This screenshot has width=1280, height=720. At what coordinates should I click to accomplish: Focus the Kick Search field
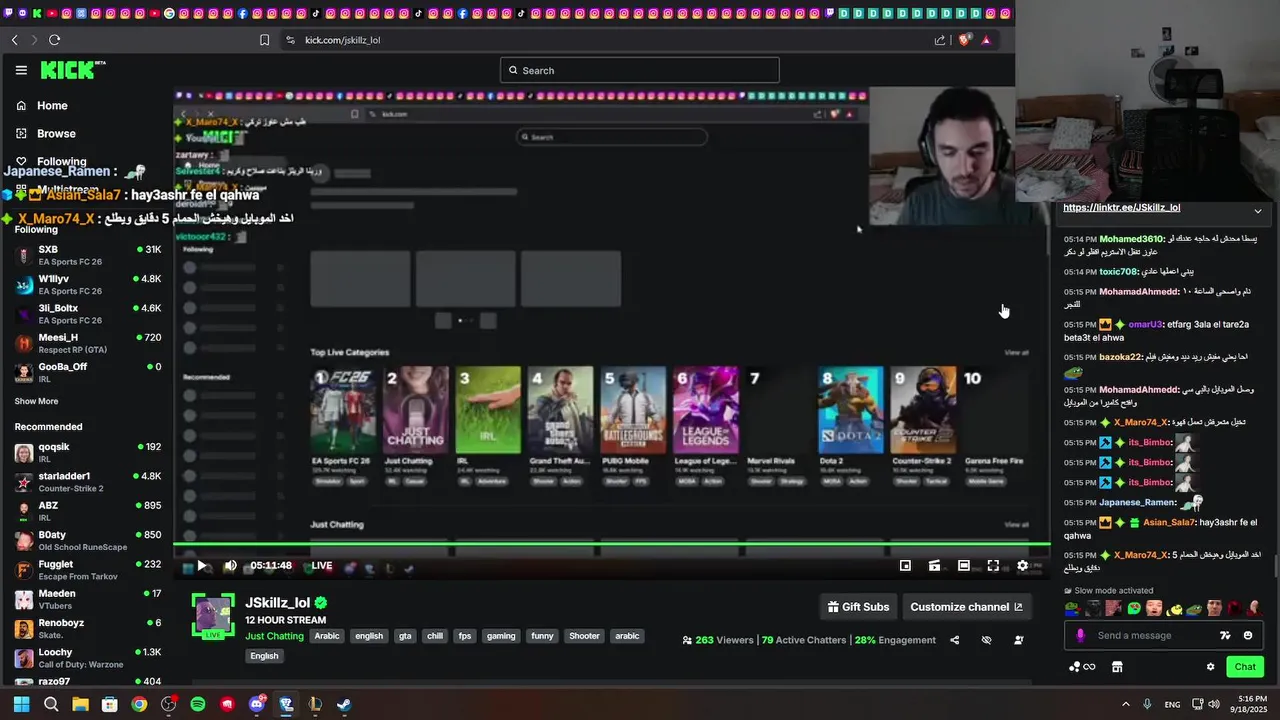coord(639,70)
